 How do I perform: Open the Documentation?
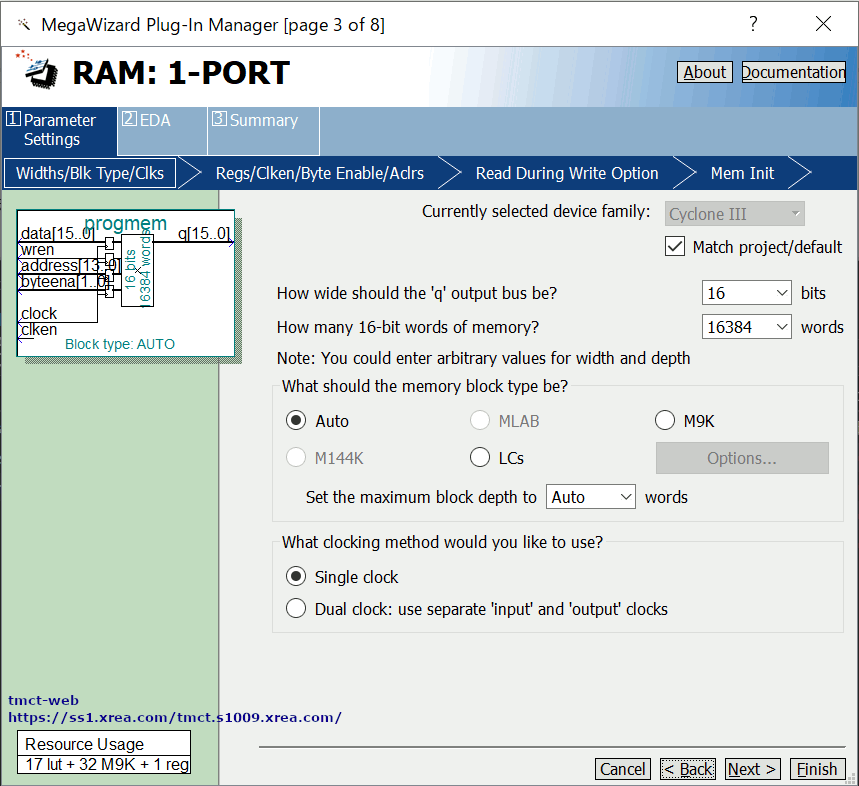793,72
